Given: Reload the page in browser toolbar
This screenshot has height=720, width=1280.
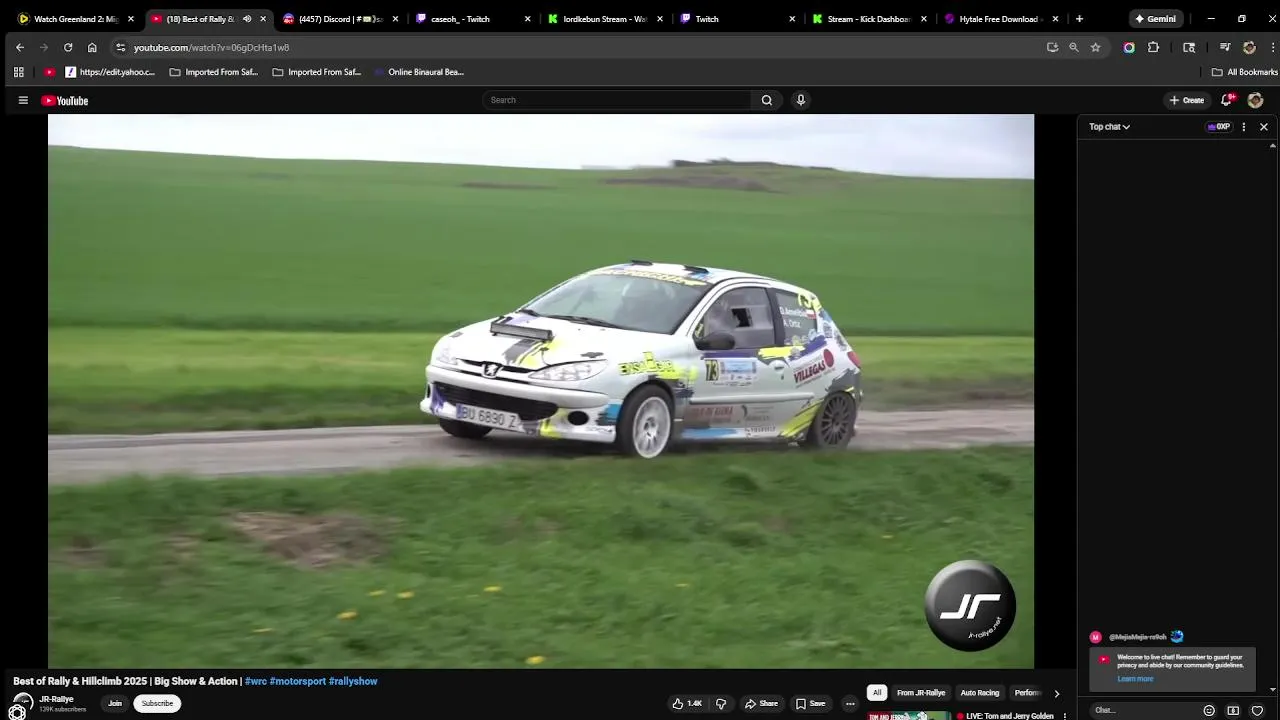Looking at the screenshot, I should [x=68, y=47].
